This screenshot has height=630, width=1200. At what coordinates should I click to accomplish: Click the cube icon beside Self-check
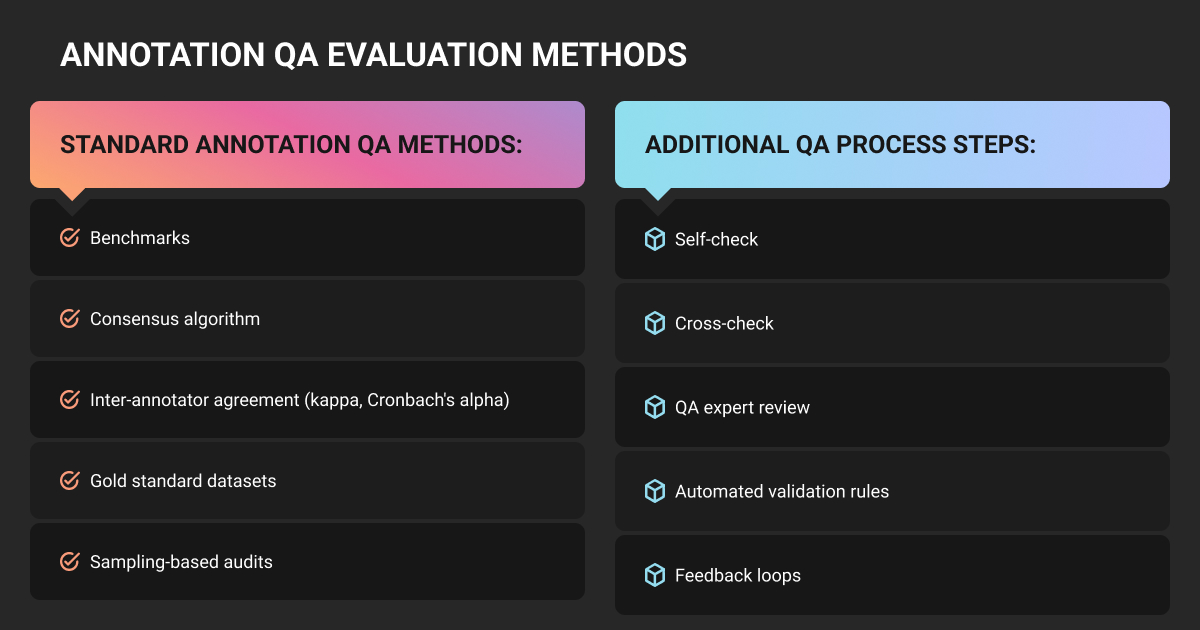click(x=655, y=240)
